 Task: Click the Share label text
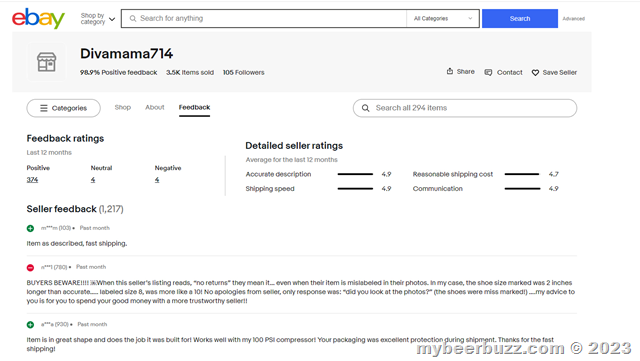tap(466, 71)
